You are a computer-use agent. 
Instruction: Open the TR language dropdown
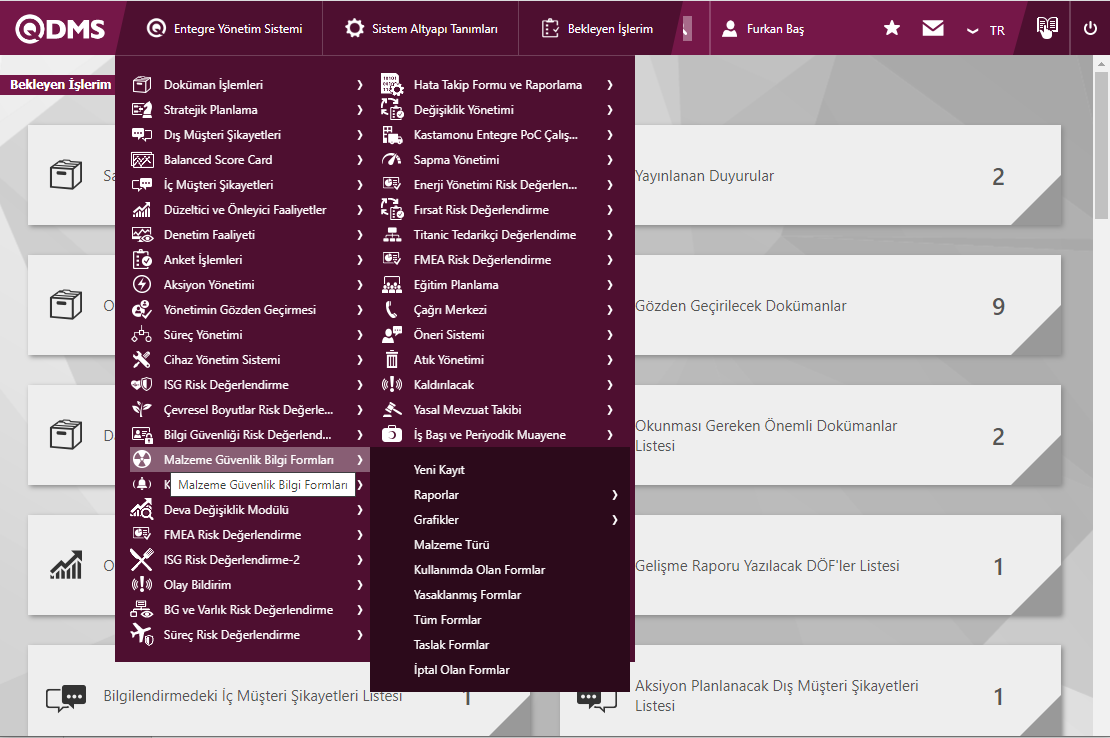(x=986, y=30)
